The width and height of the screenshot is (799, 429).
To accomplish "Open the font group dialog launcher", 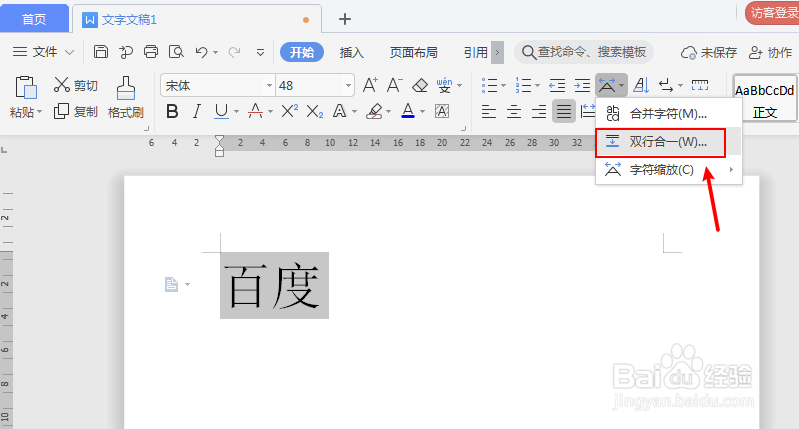I will coord(463,128).
